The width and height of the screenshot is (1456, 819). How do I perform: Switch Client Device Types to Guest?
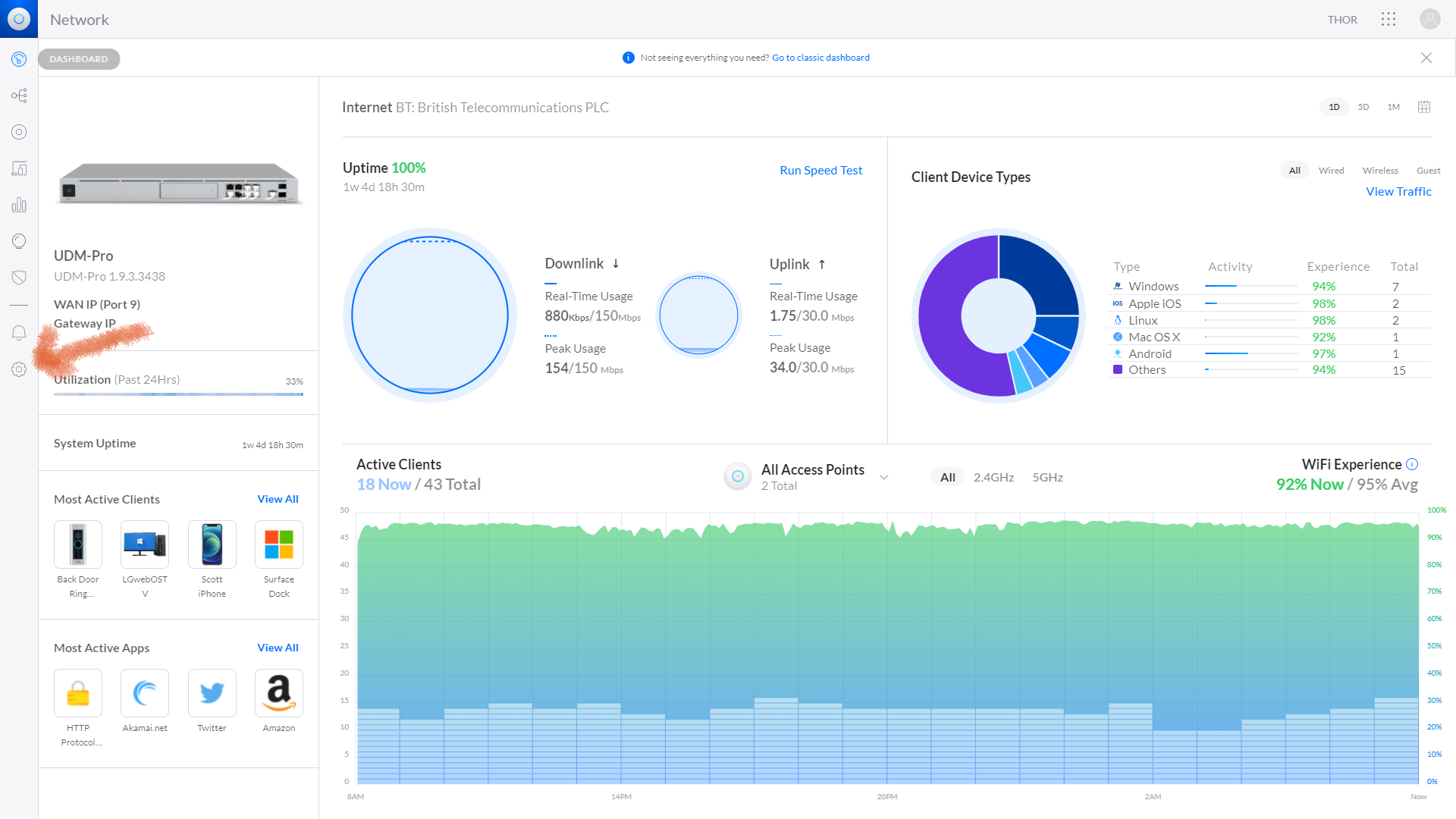pyautogui.click(x=1428, y=170)
